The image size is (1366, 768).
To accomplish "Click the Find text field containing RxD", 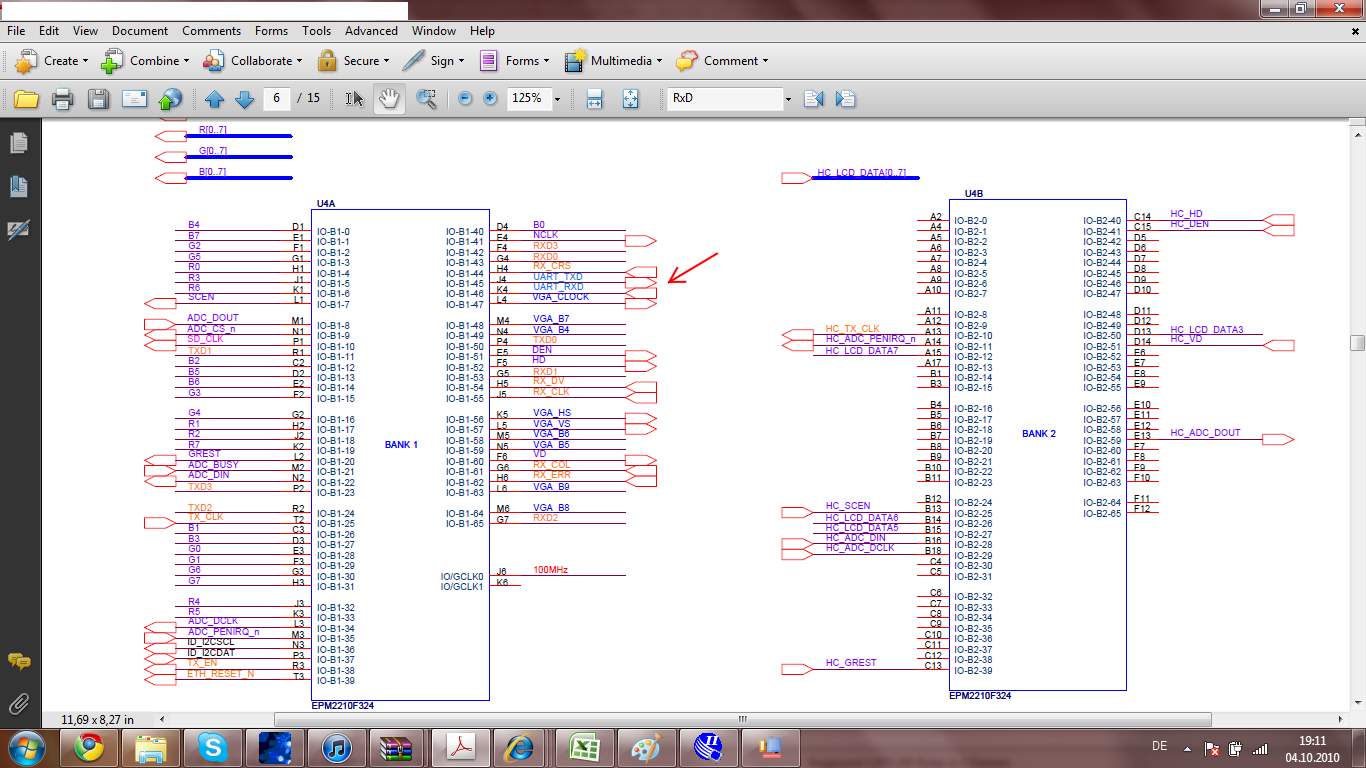I will [725, 98].
